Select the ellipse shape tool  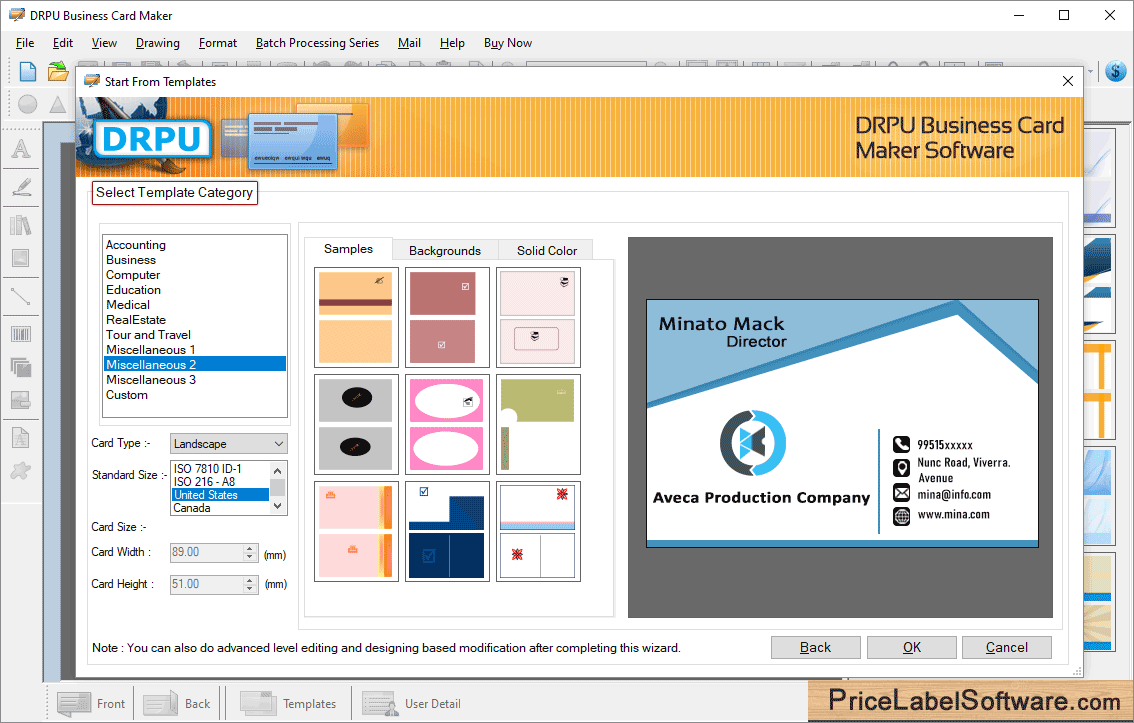point(27,104)
